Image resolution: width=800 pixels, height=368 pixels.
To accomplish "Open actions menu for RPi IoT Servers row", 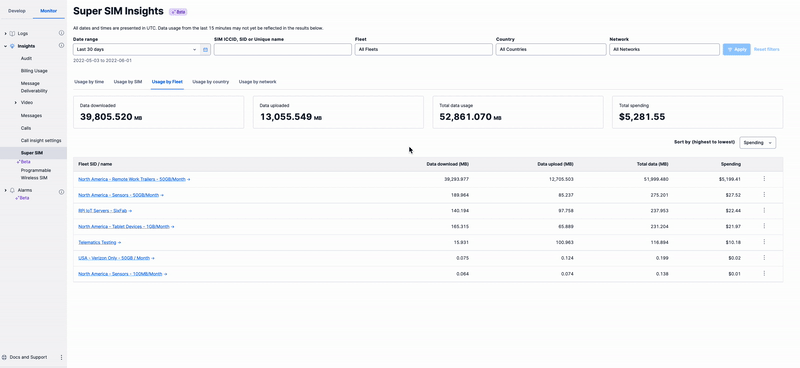I will [x=764, y=210].
